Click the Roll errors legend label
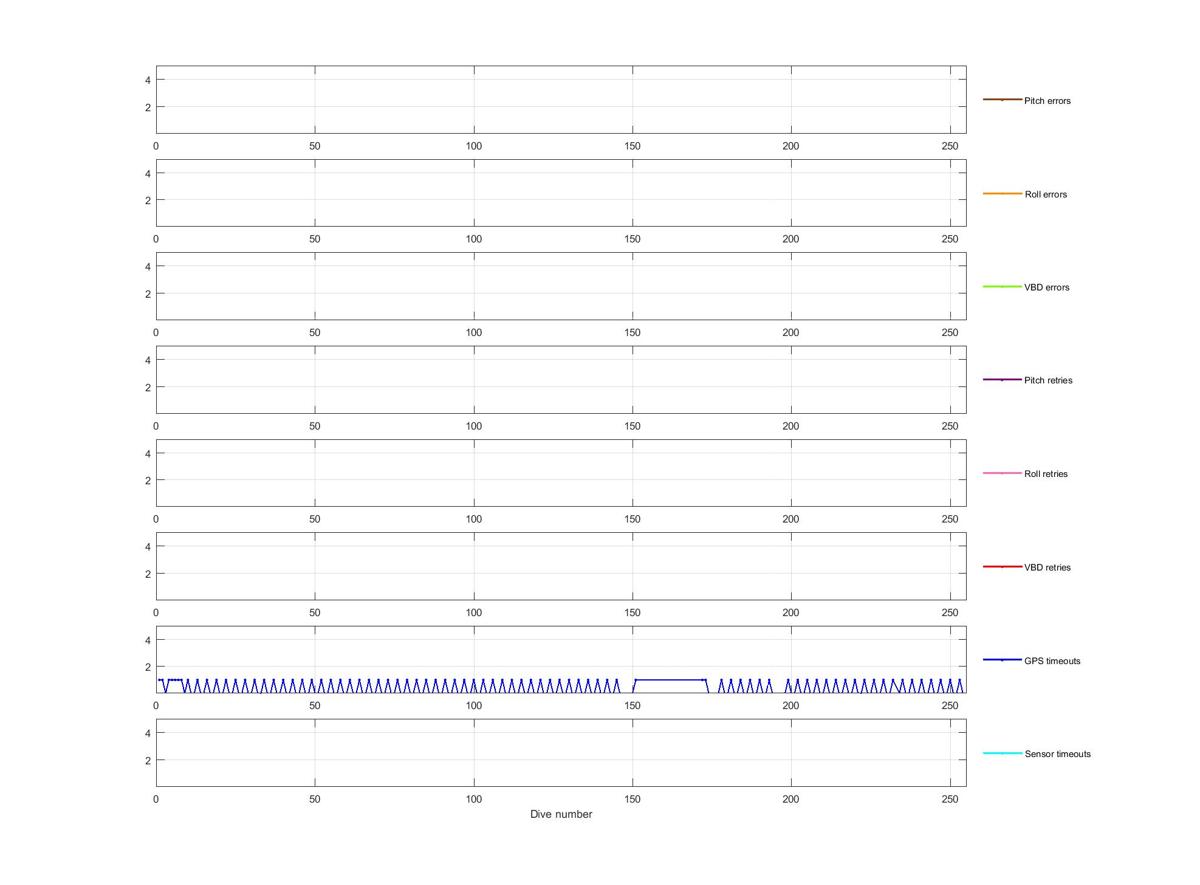 pos(1045,194)
